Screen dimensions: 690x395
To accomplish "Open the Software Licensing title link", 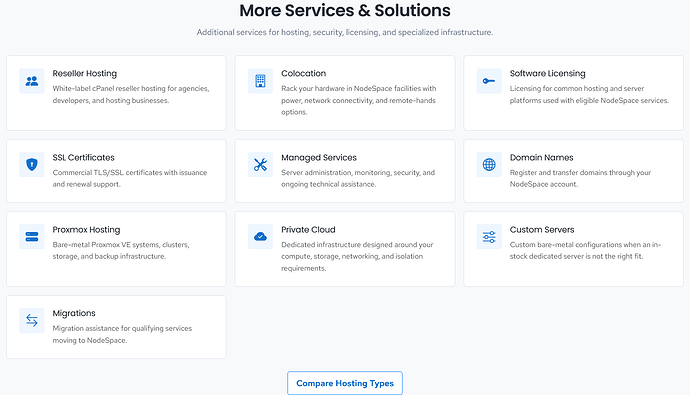I will pyautogui.click(x=547, y=73).
